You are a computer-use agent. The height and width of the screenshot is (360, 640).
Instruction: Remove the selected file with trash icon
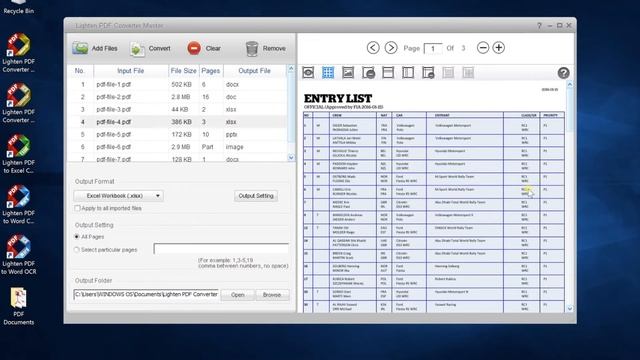coord(265,48)
